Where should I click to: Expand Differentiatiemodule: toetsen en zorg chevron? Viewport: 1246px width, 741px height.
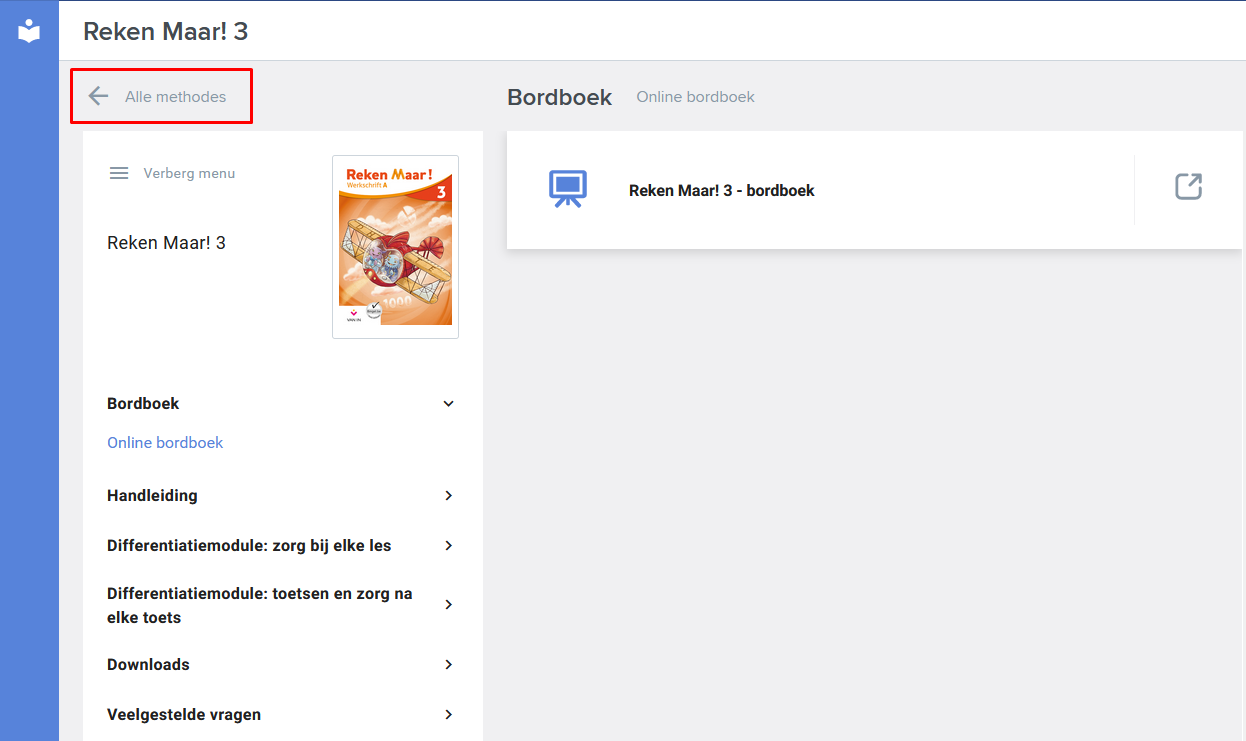[x=448, y=605]
